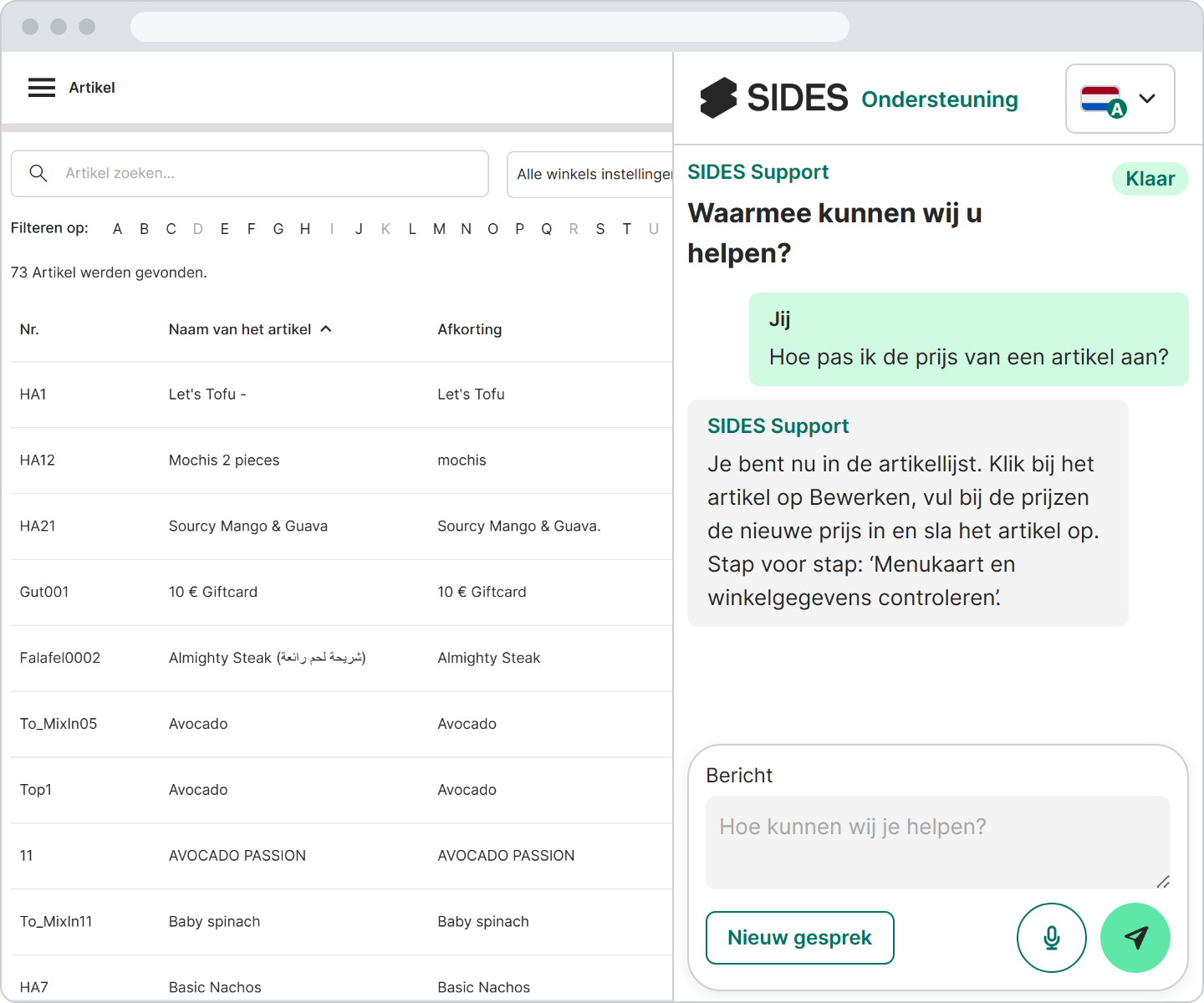Sort by the Nr. column header
The width and height of the screenshot is (1204, 1003).
(x=29, y=329)
